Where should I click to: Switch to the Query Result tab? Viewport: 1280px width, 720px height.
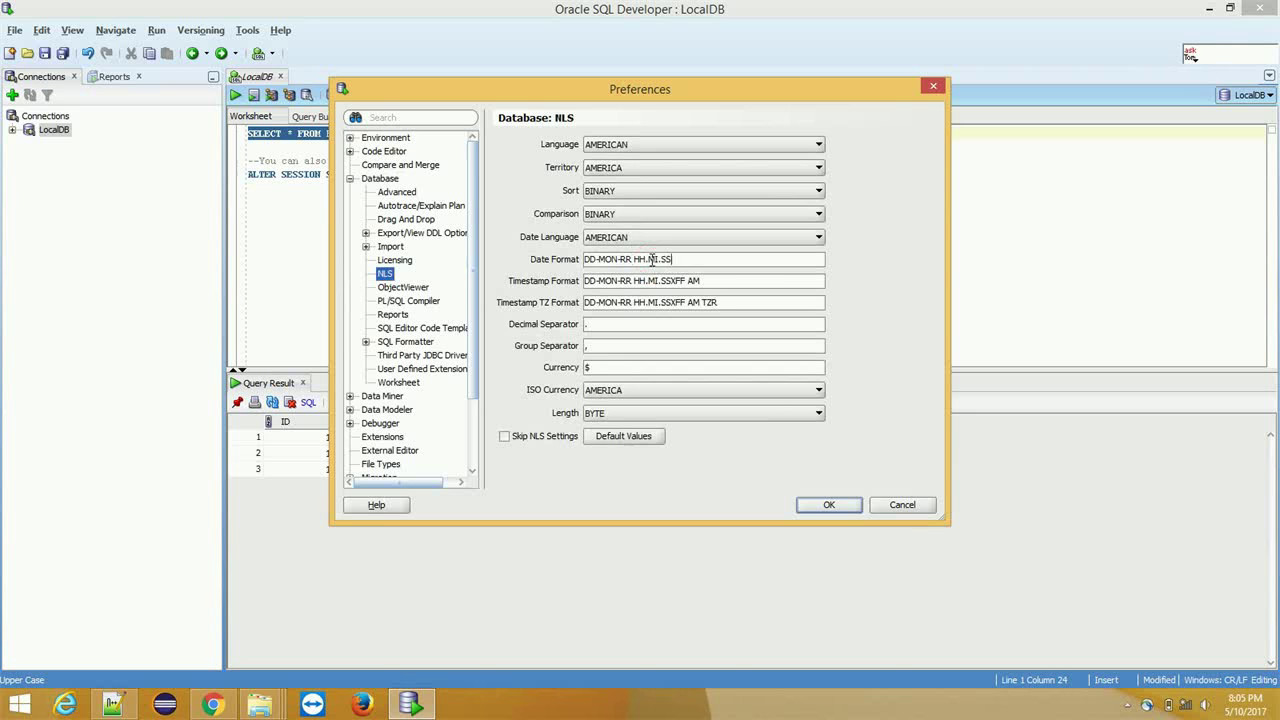[x=268, y=383]
